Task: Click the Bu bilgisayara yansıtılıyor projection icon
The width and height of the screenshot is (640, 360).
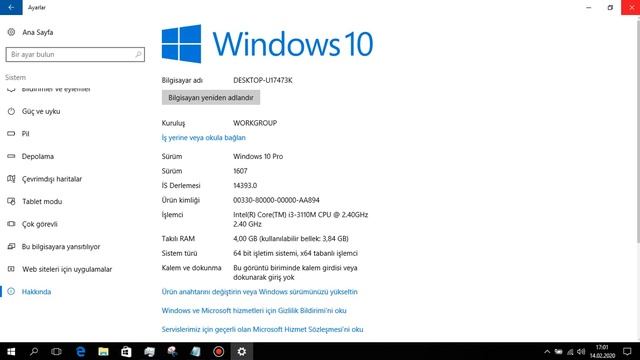Action: tap(11, 246)
